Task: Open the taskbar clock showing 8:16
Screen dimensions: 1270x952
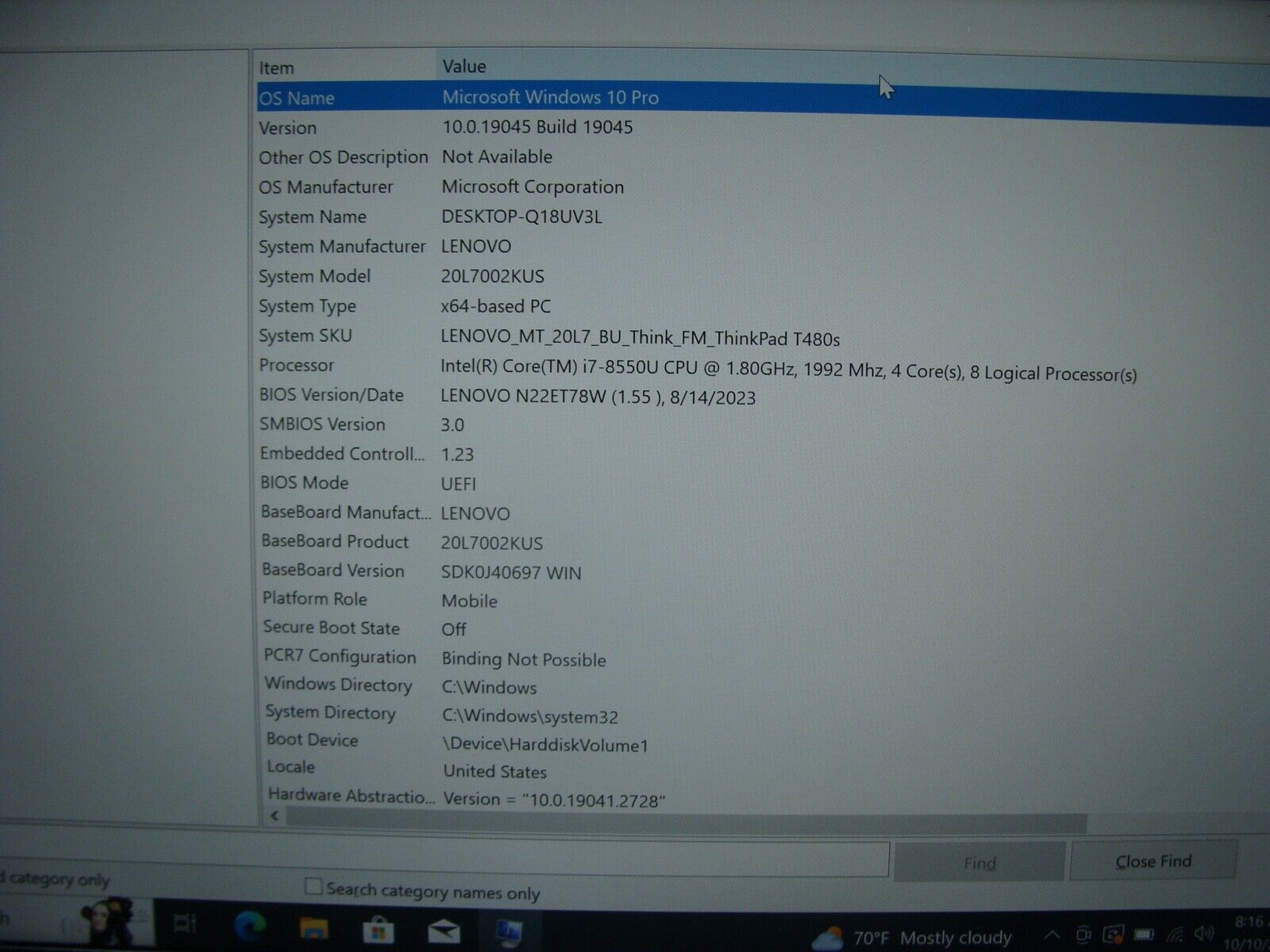Action: 1248,933
